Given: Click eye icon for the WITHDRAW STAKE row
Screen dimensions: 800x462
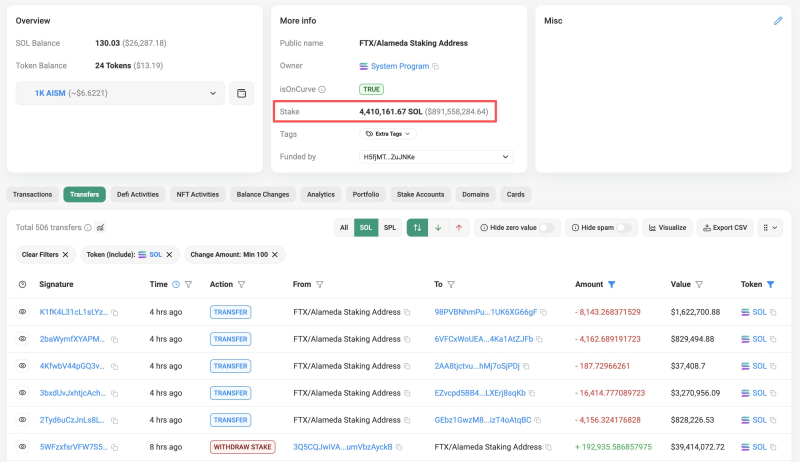Looking at the screenshot, I should pos(22,447).
